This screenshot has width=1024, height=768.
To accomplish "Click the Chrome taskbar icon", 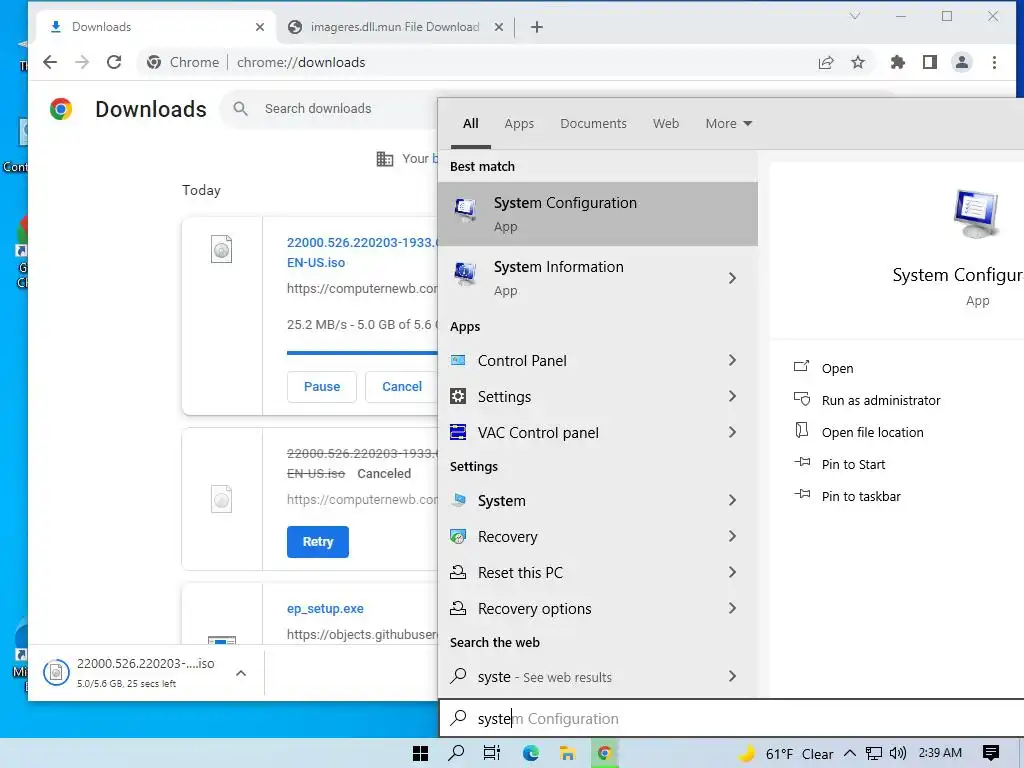I will coord(604,753).
